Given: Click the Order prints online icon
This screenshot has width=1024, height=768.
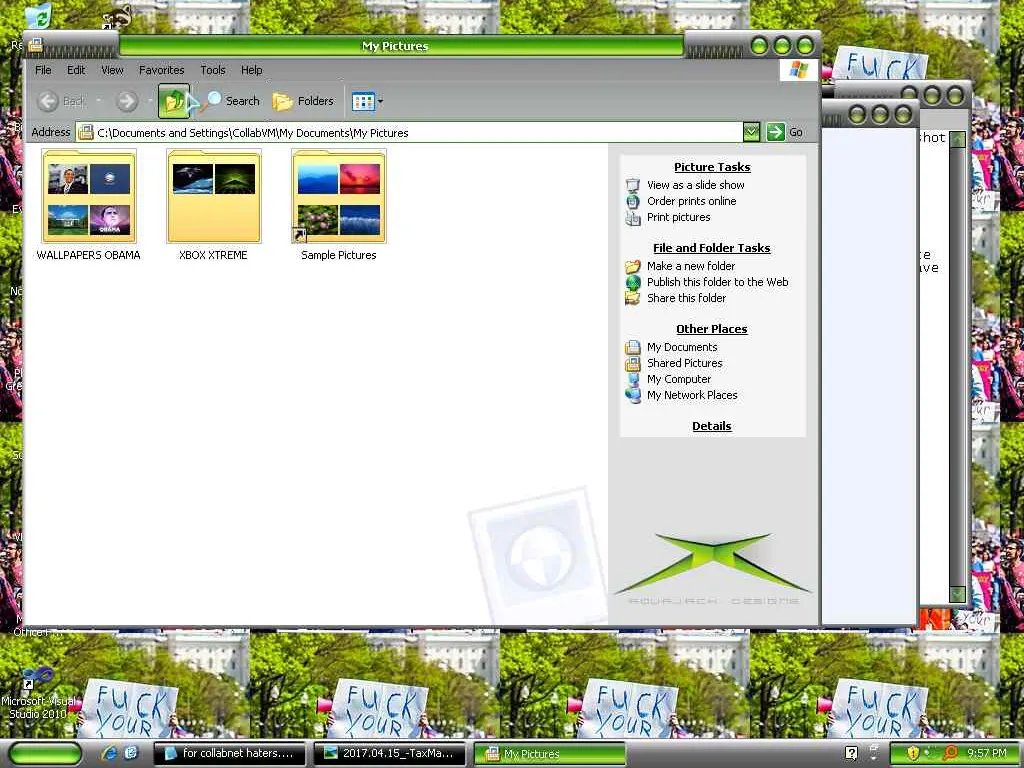Looking at the screenshot, I should click(x=633, y=201).
